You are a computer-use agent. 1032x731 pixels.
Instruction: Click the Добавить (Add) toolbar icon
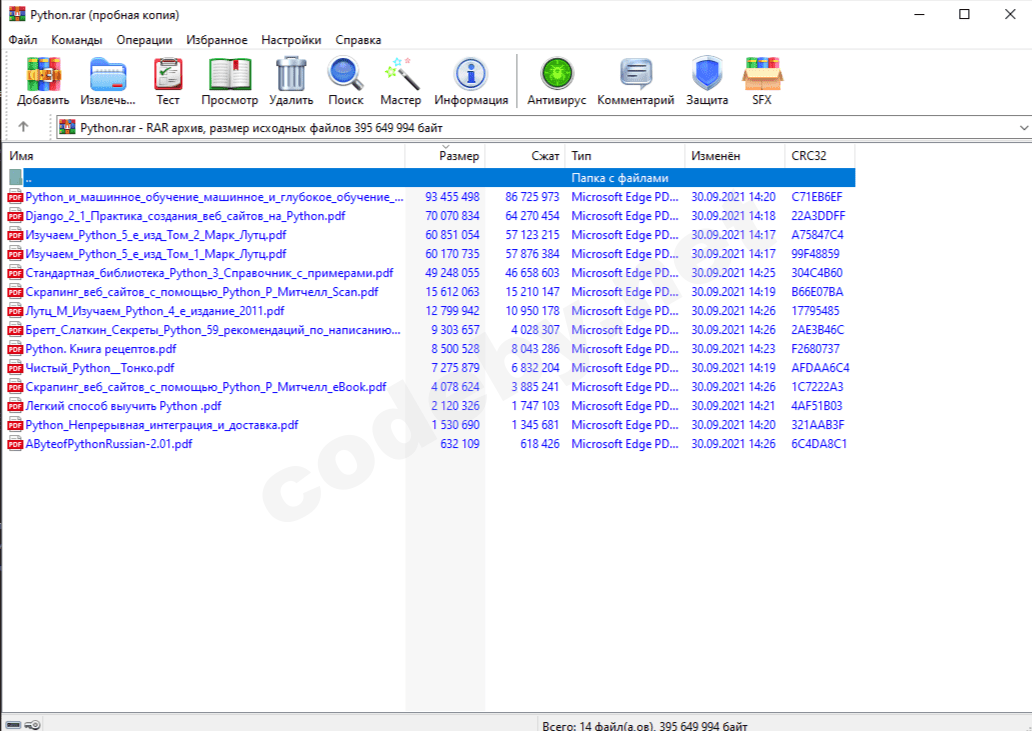coord(43,75)
